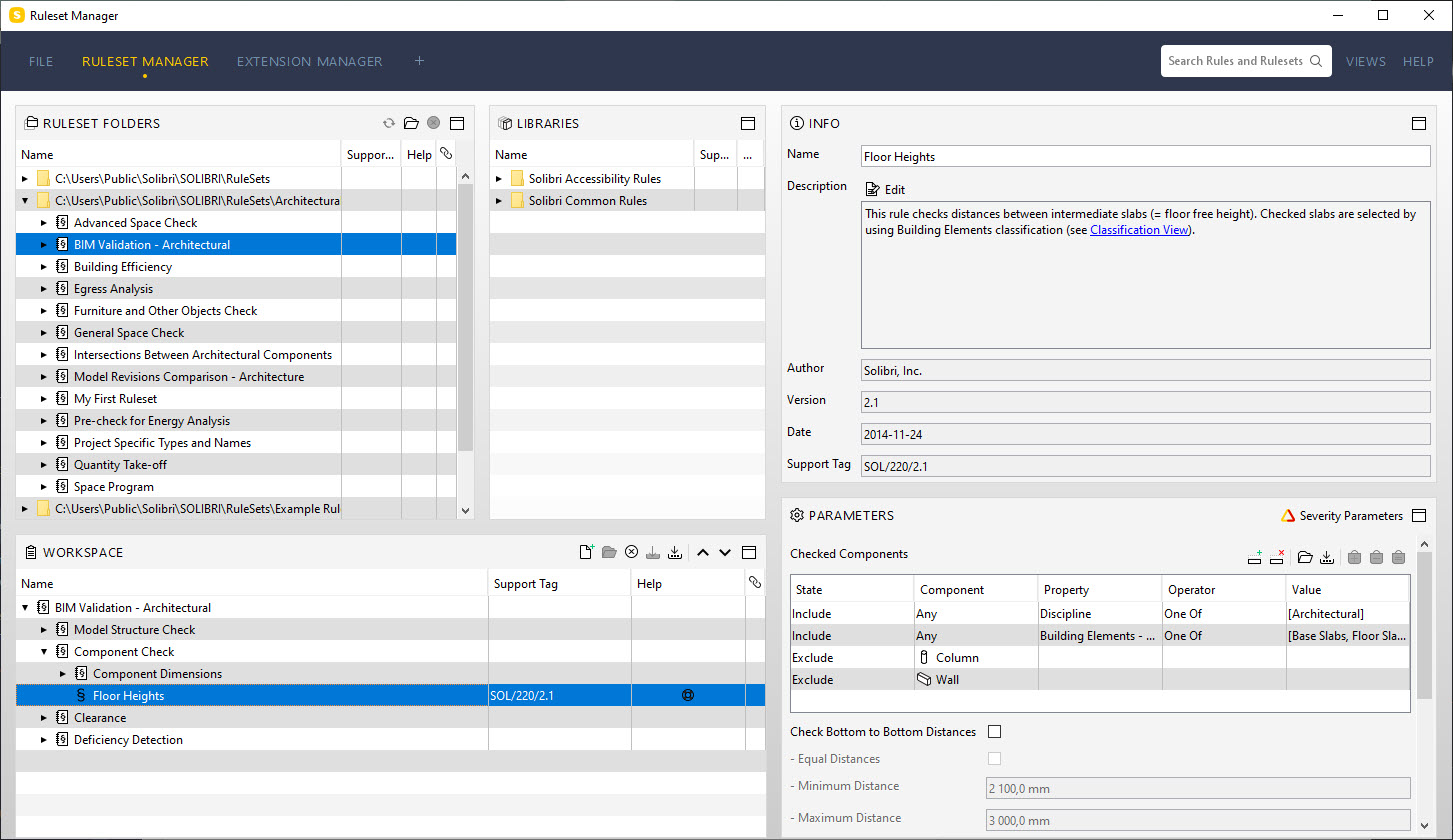Maximize the Info panel
The image size is (1453, 840).
(x=1418, y=123)
